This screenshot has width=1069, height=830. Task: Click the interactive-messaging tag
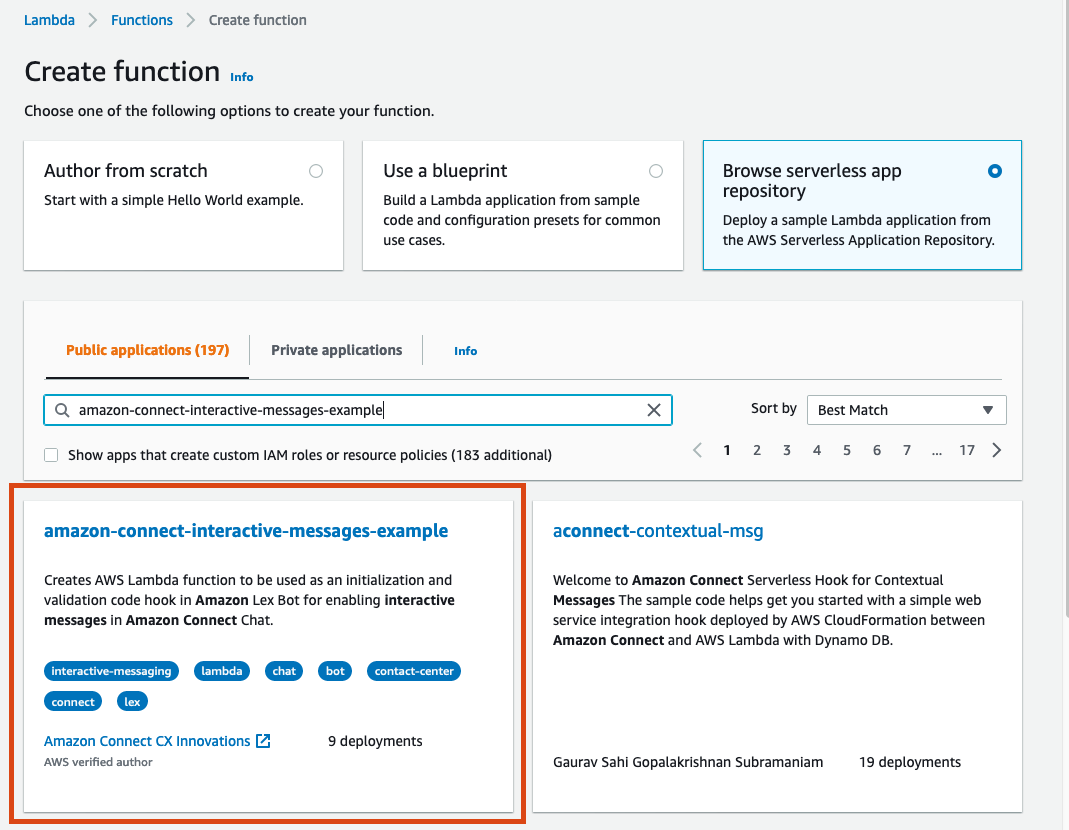pos(111,671)
